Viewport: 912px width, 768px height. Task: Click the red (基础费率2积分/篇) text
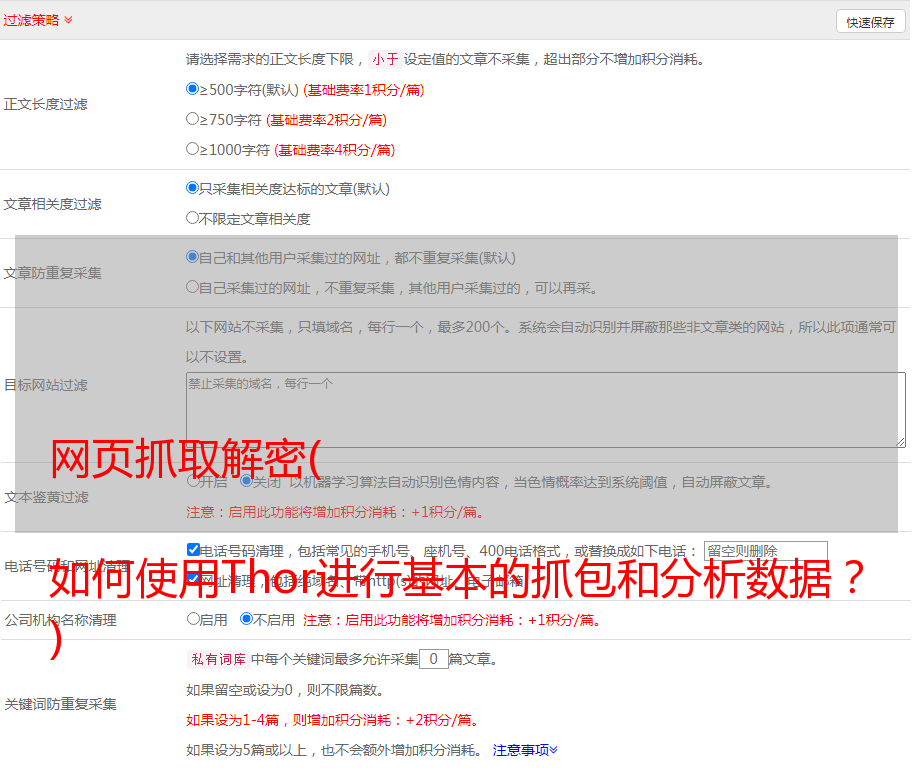(326, 120)
